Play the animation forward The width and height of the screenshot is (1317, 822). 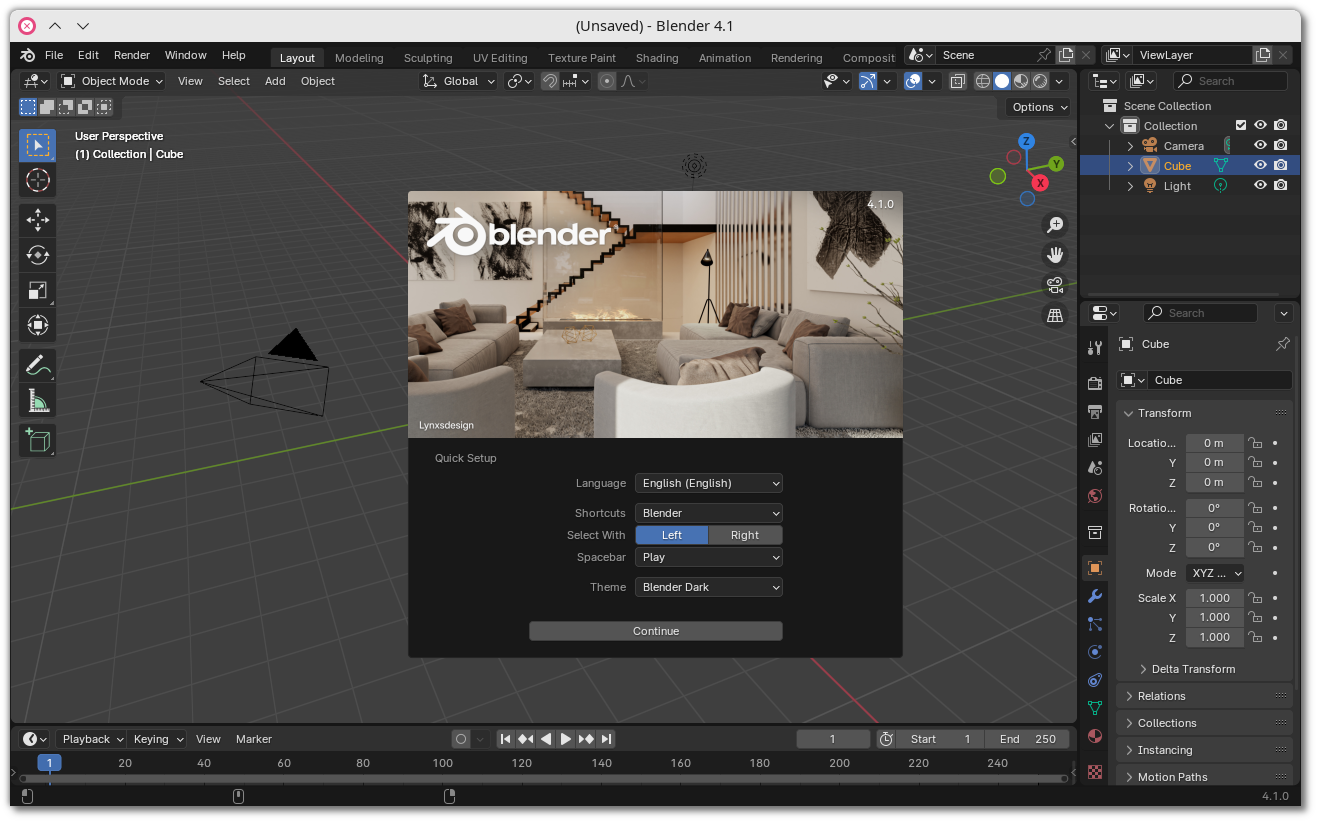coord(566,739)
